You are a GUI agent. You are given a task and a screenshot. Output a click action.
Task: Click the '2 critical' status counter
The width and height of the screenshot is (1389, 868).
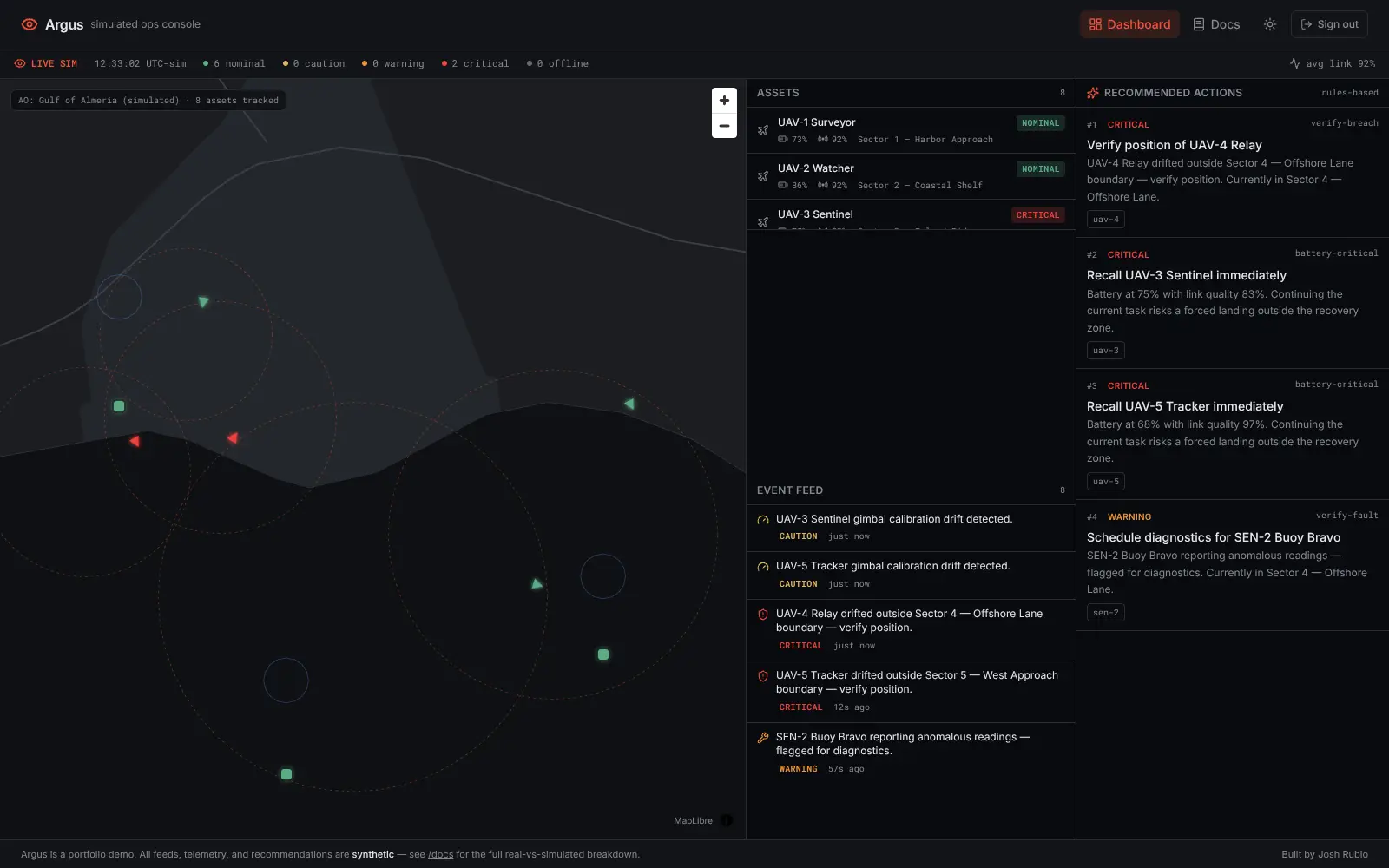(475, 63)
